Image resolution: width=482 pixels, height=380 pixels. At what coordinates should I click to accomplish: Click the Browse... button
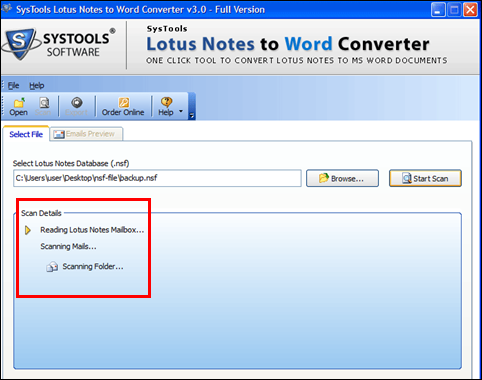coord(342,178)
